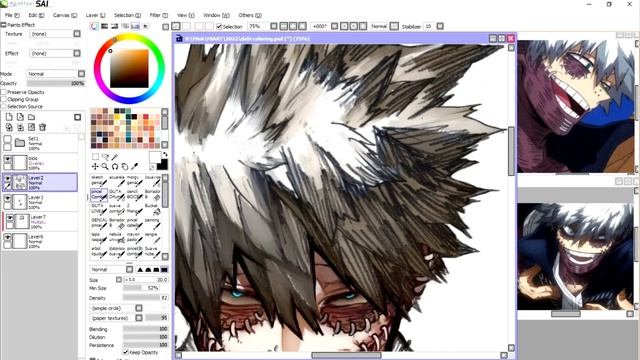The width and height of the screenshot is (640, 360).
Task: Adjust the brush Density slider
Action: click(x=146, y=298)
